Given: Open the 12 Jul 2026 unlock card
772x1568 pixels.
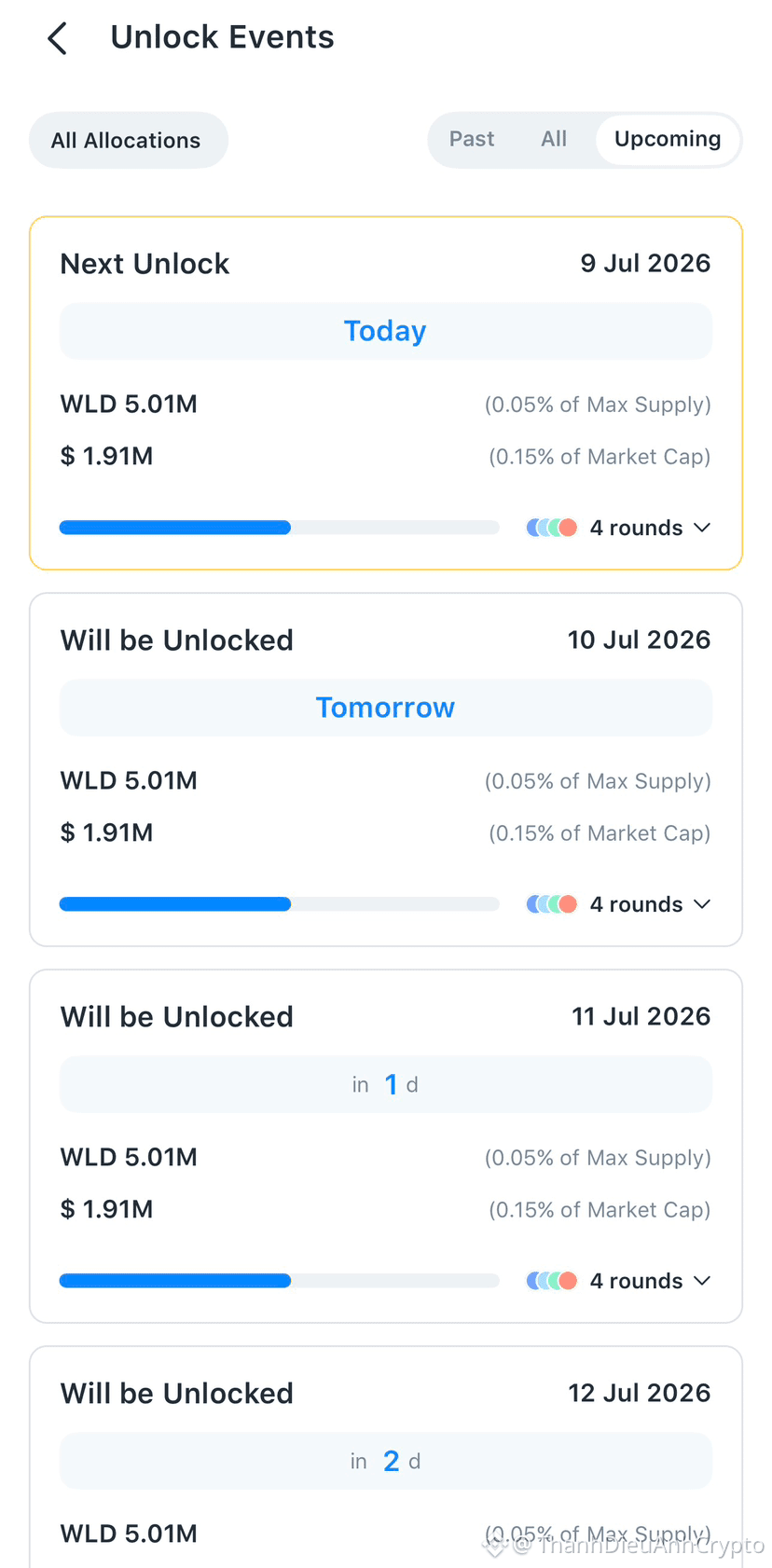Looking at the screenshot, I should pos(386,1457).
